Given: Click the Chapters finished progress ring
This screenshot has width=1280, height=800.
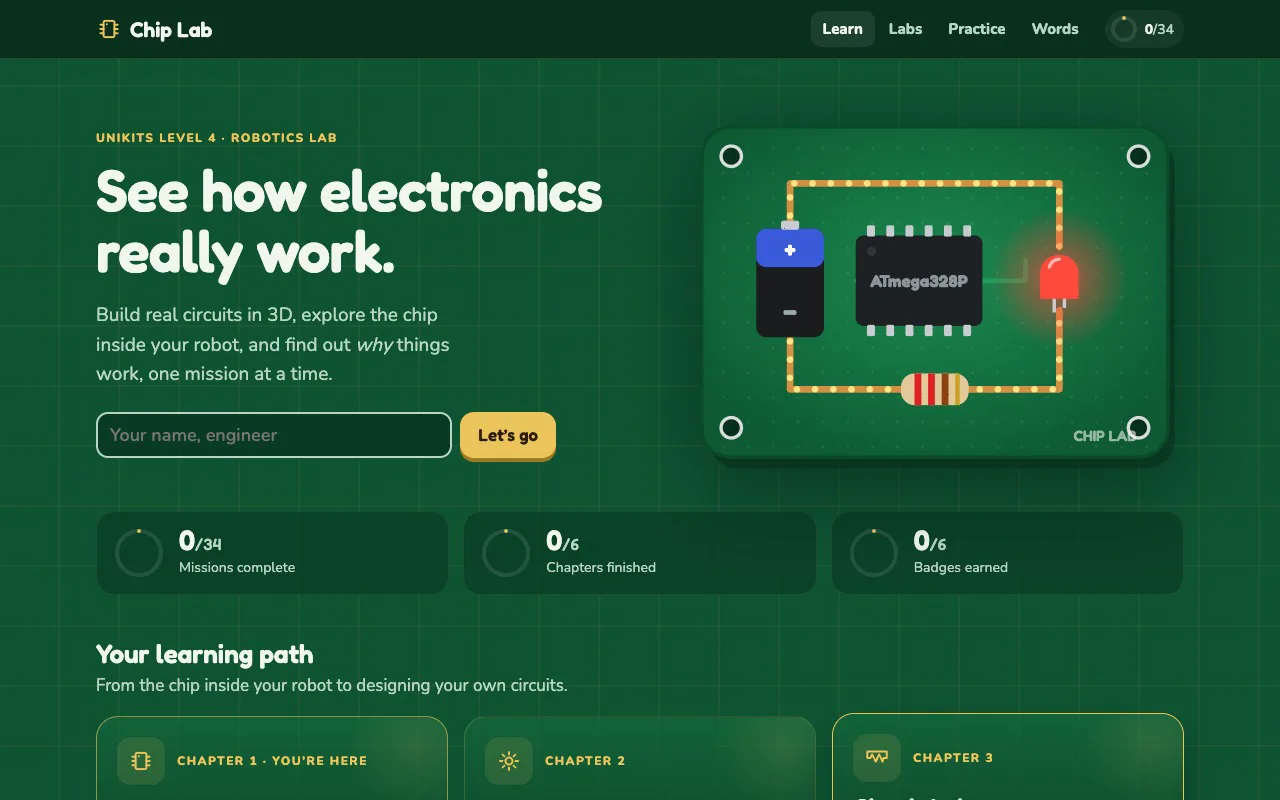Looking at the screenshot, I should coord(506,553).
